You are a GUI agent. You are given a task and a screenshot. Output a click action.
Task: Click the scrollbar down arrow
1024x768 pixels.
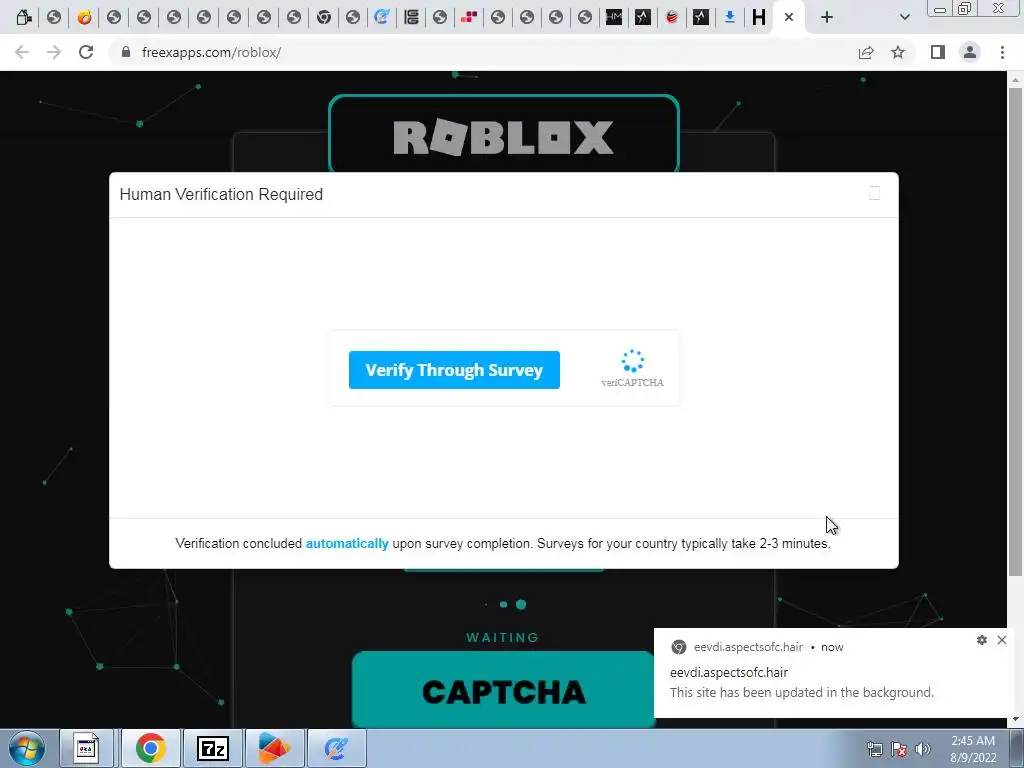(1015, 720)
